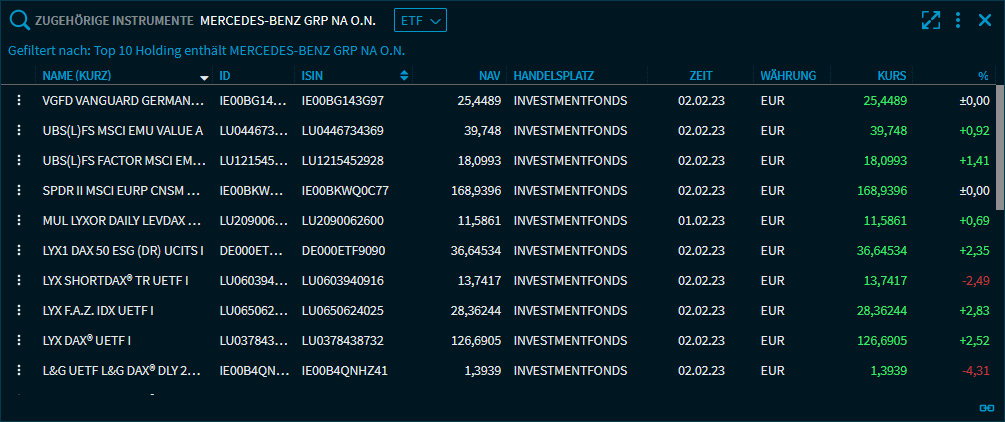Open row menu for UBS MSCI EMU Value A
Viewport: 1005px width, 422px height.
pos(18,131)
